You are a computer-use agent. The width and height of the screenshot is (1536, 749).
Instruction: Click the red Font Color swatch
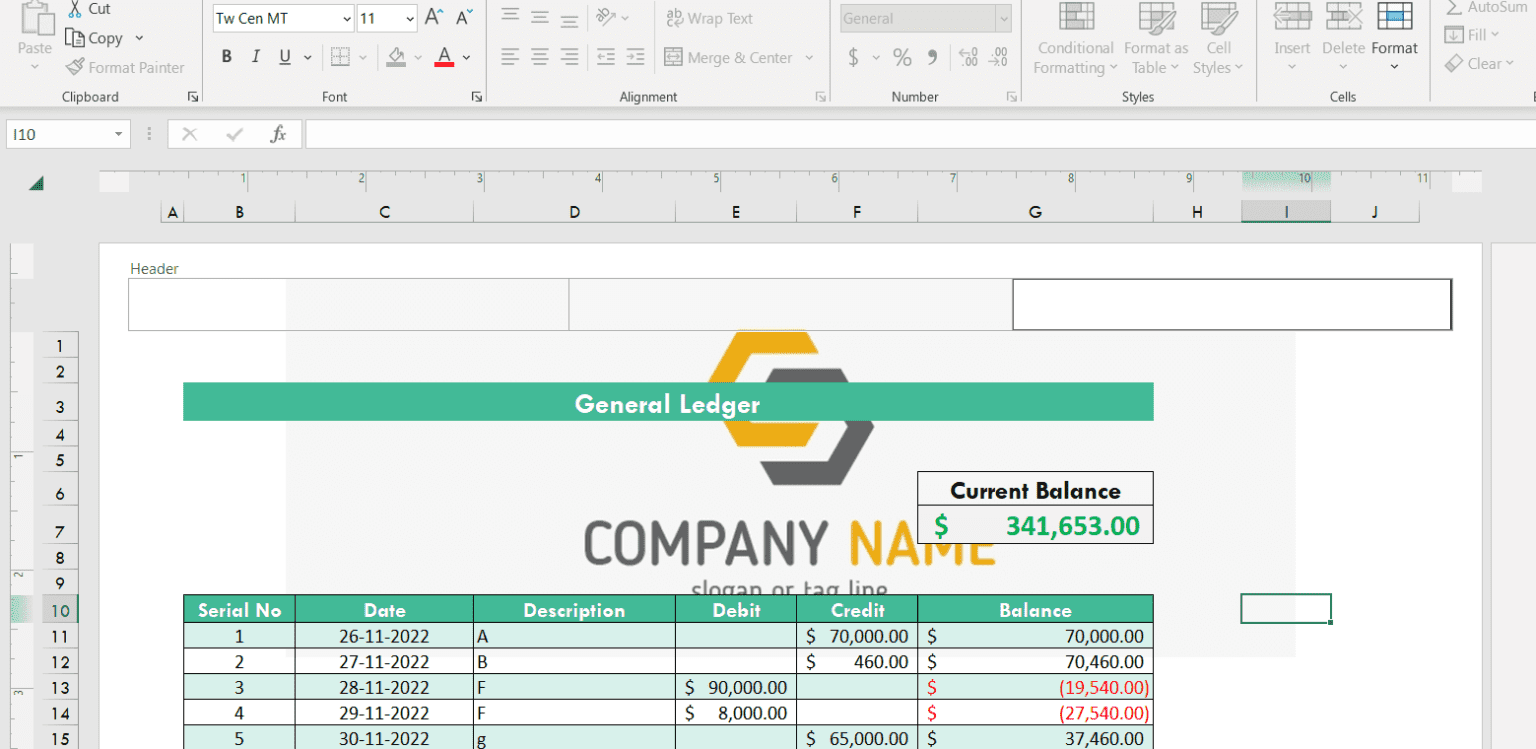[444, 57]
